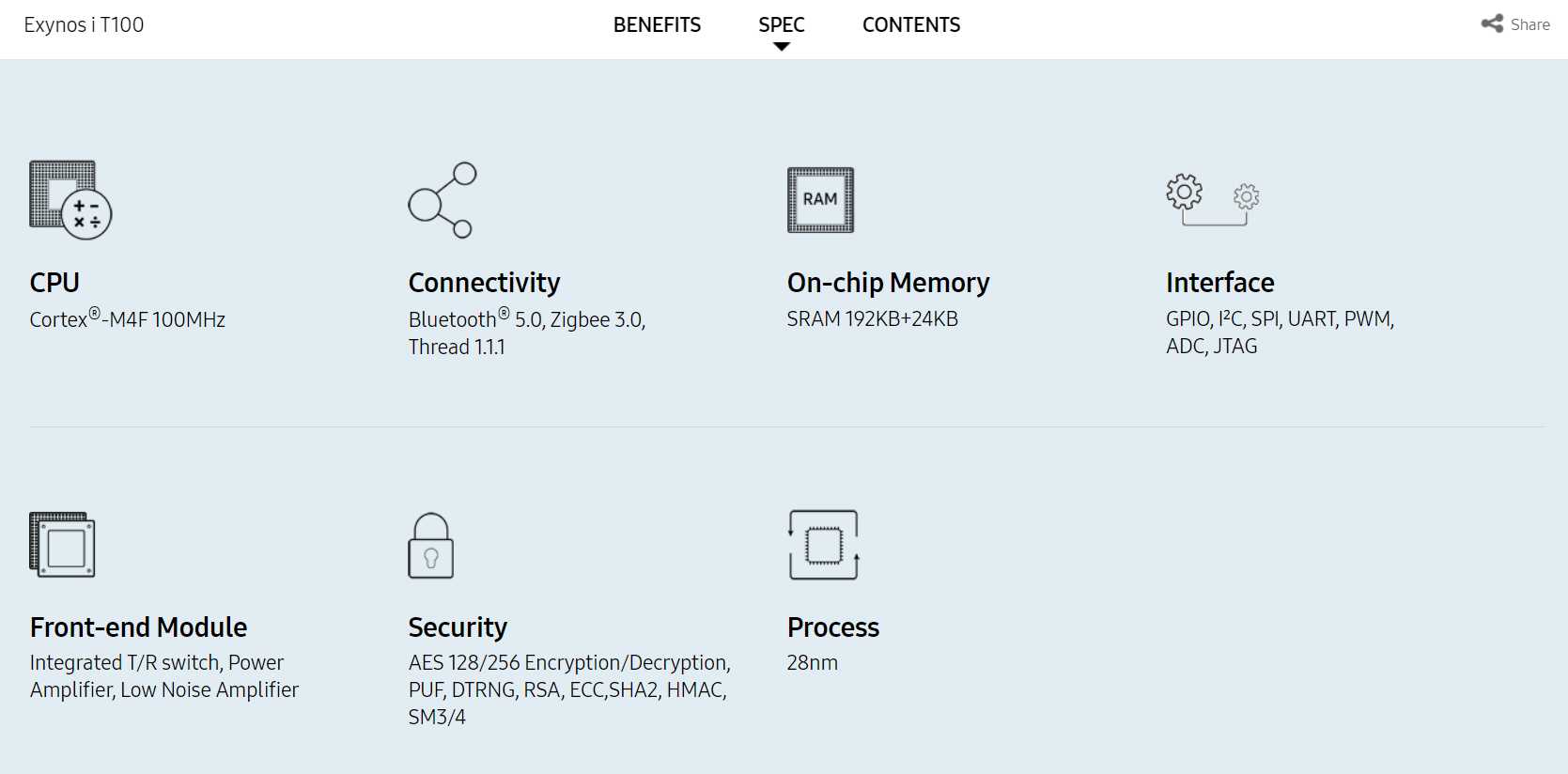Click the Thread 1.1.1 text
The image size is (1568, 774).
click(457, 347)
